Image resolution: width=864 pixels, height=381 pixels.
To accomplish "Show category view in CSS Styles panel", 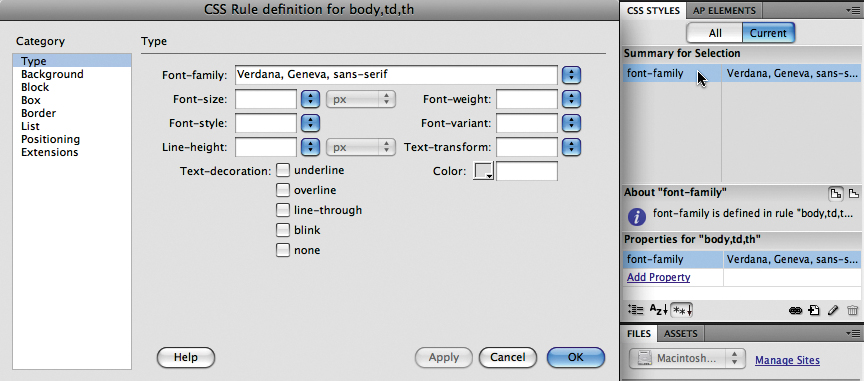I will (635, 310).
